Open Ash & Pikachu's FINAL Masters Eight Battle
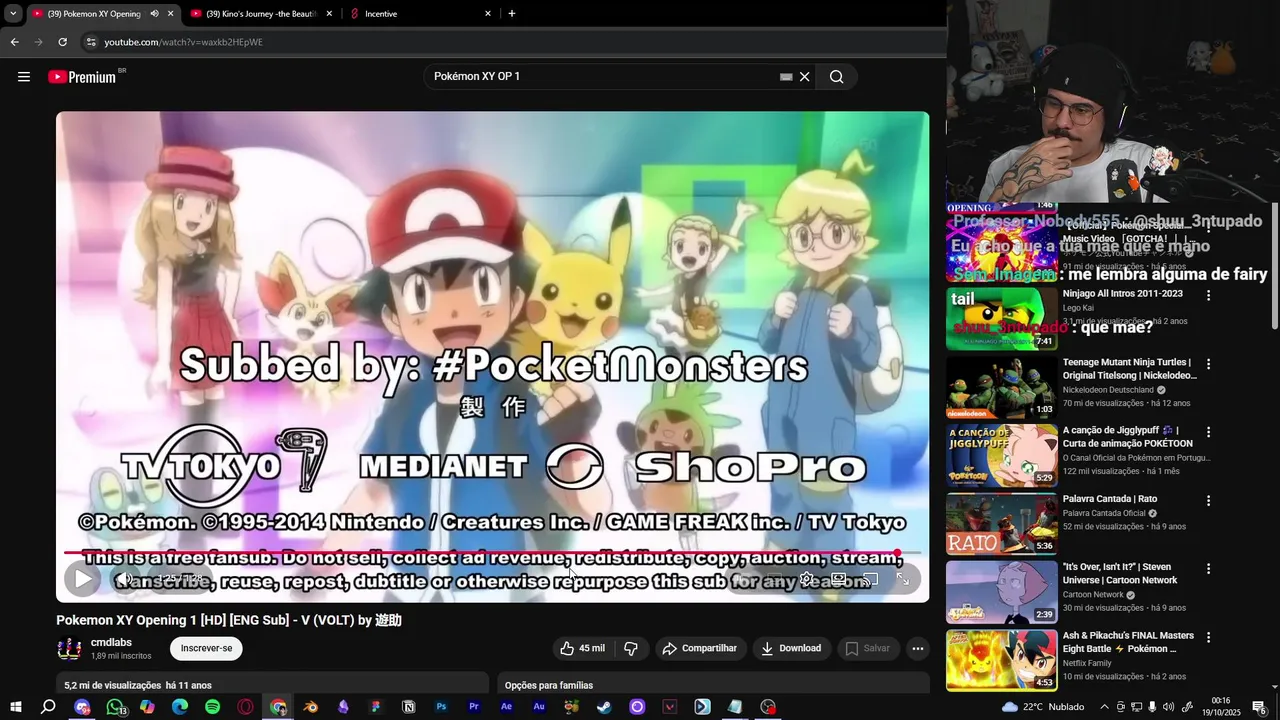The width and height of the screenshot is (1280, 720). [x=1128, y=642]
